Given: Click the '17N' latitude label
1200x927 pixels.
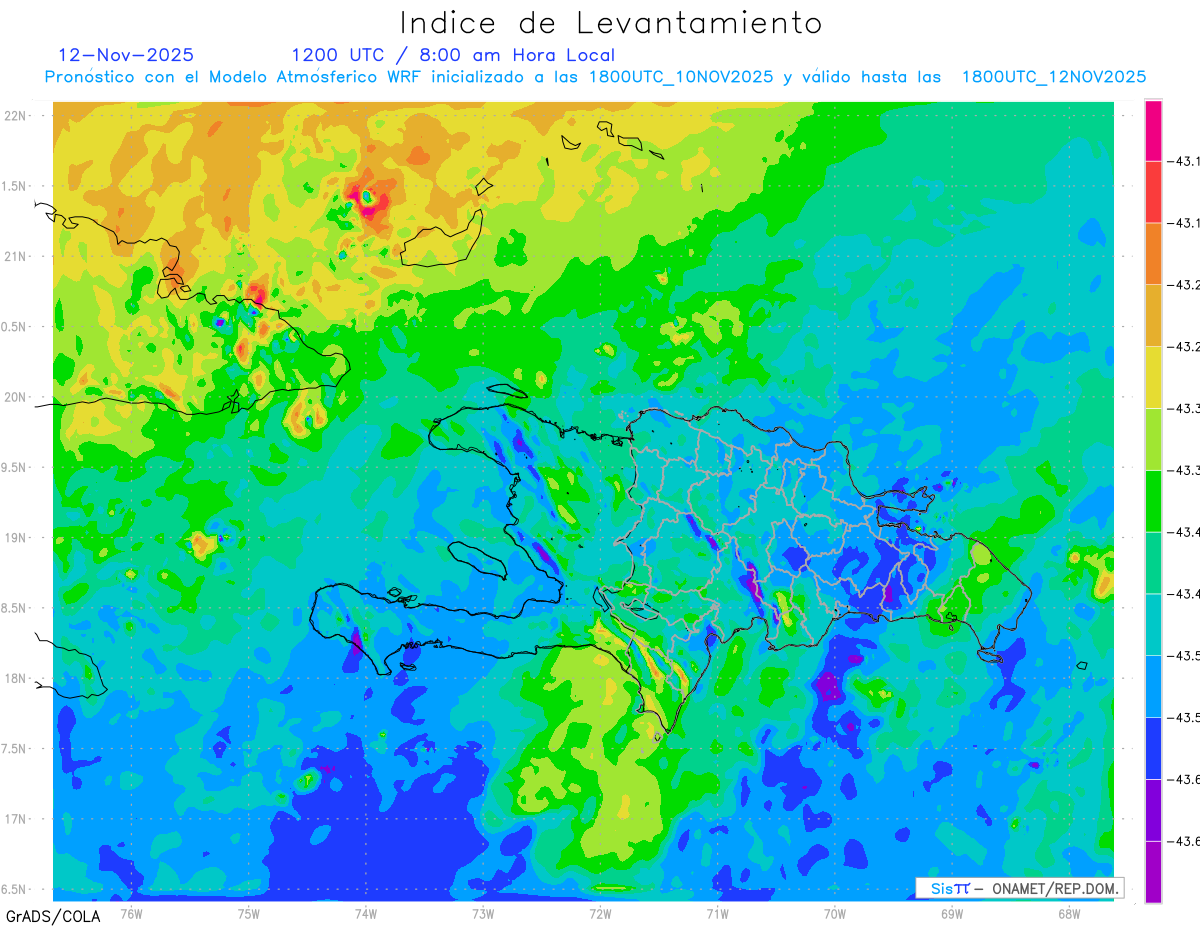Looking at the screenshot, I should [16, 819].
